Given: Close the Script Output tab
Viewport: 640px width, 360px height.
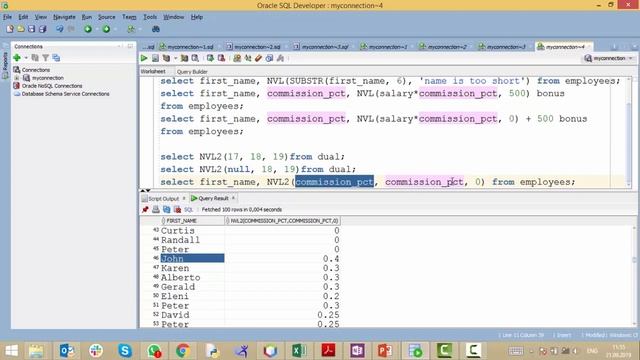Looking at the screenshot, I should pos(184,198).
